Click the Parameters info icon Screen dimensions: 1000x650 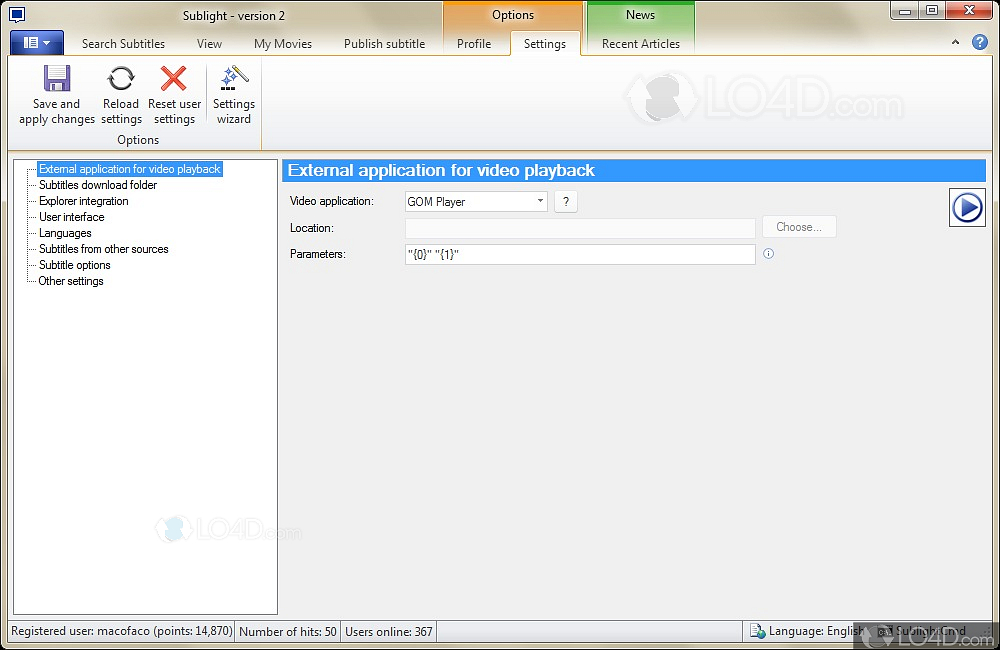pyautogui.click(x=768, y=254)
